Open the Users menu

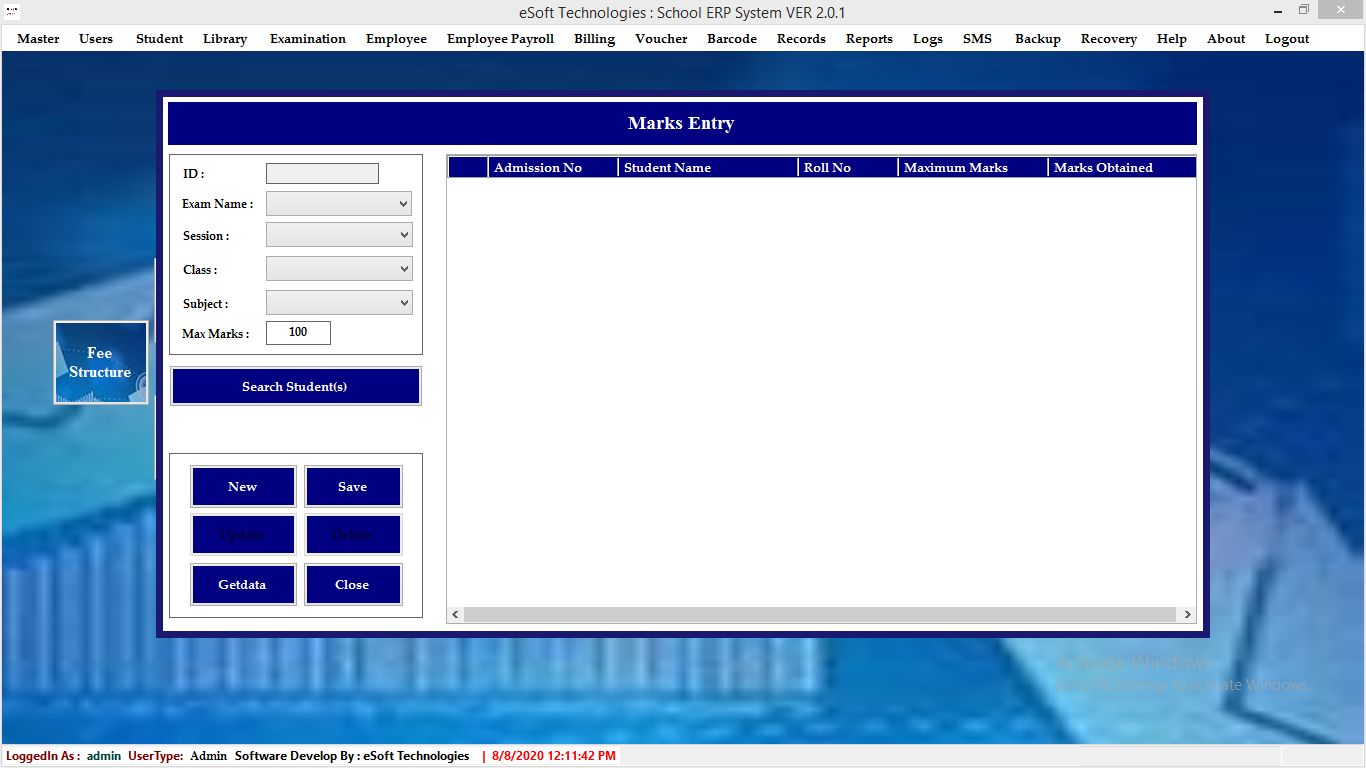coord(96,39)
